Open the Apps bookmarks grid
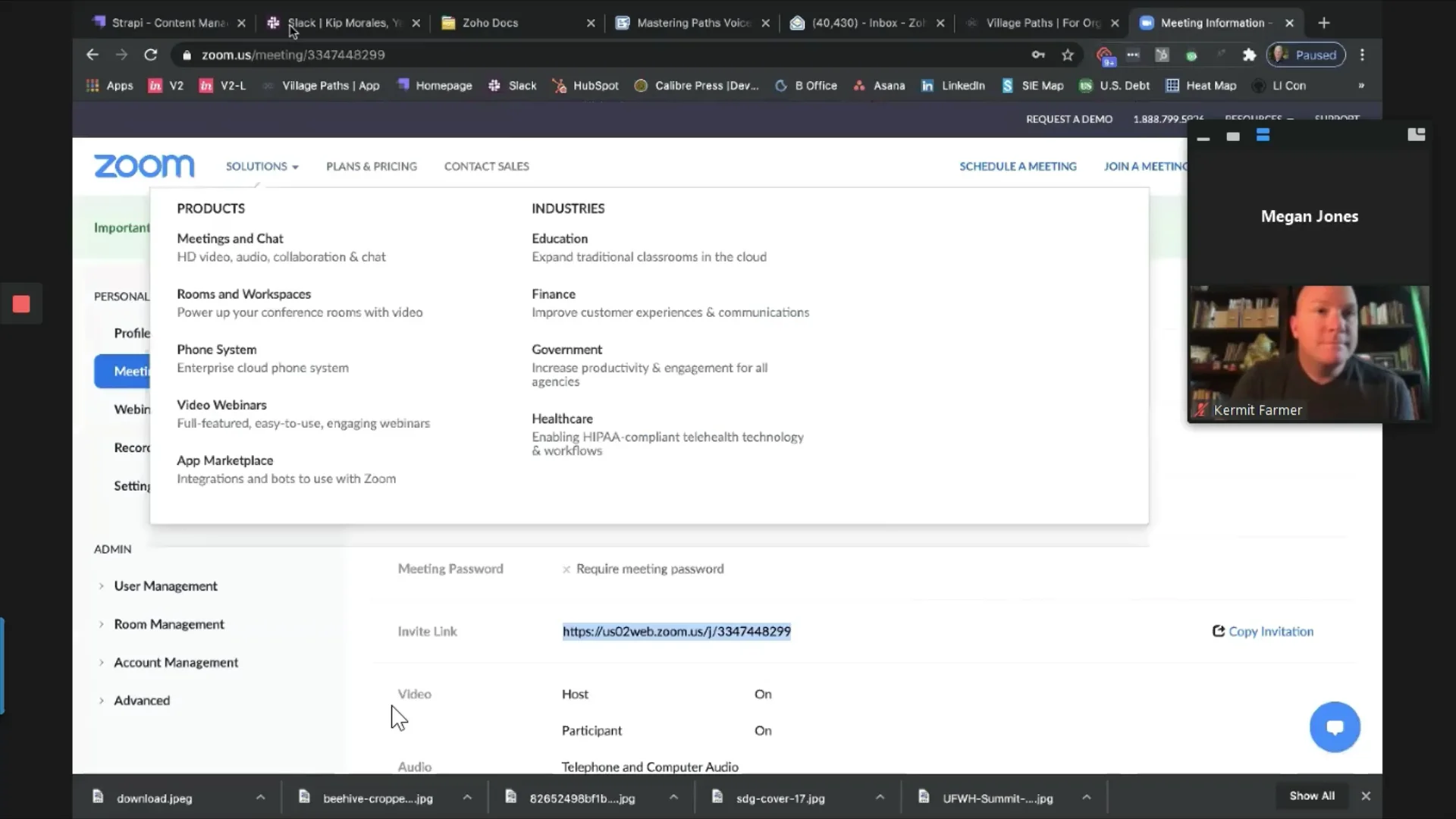 tap(110, 86)
